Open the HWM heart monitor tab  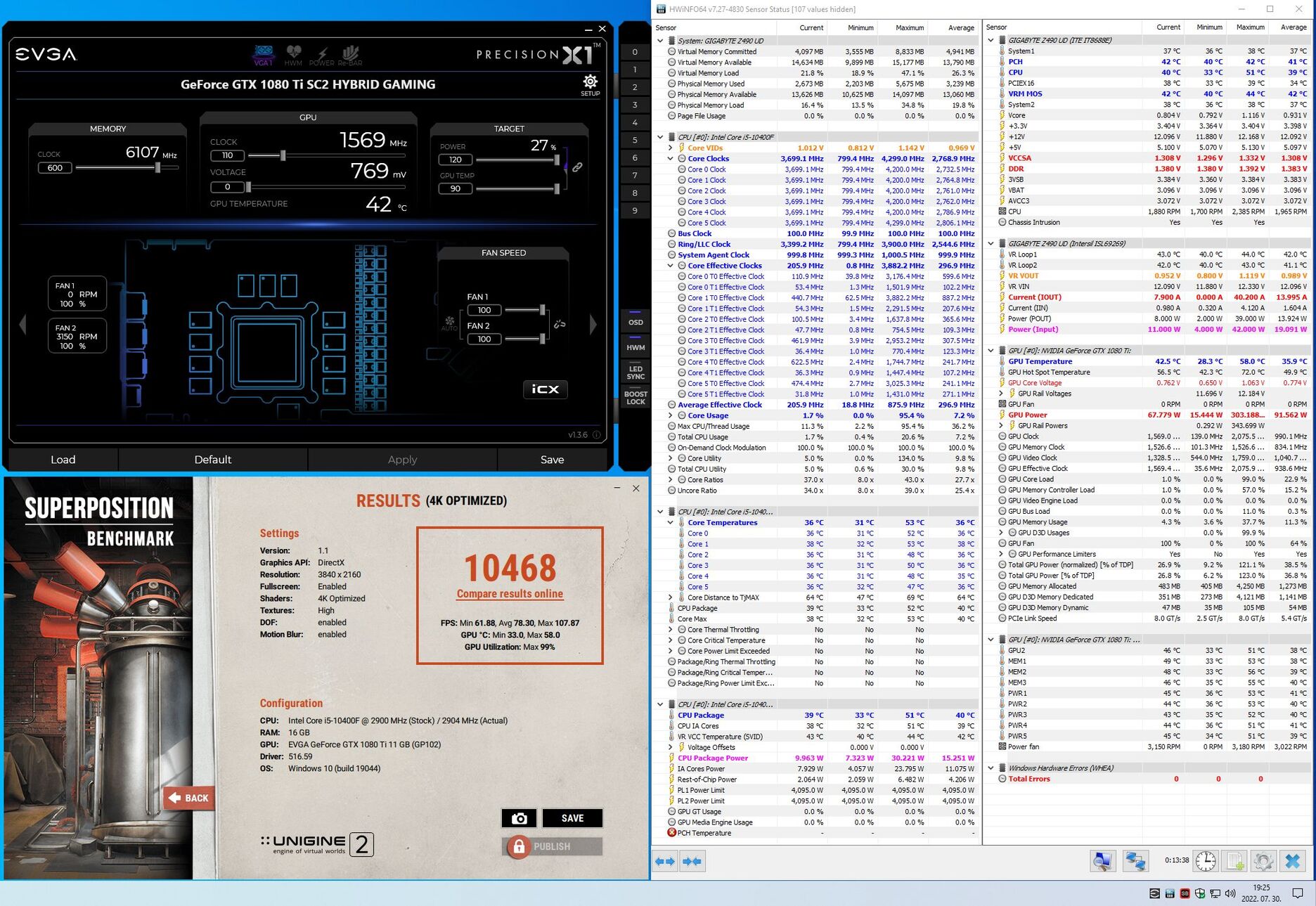coord(293,55)
